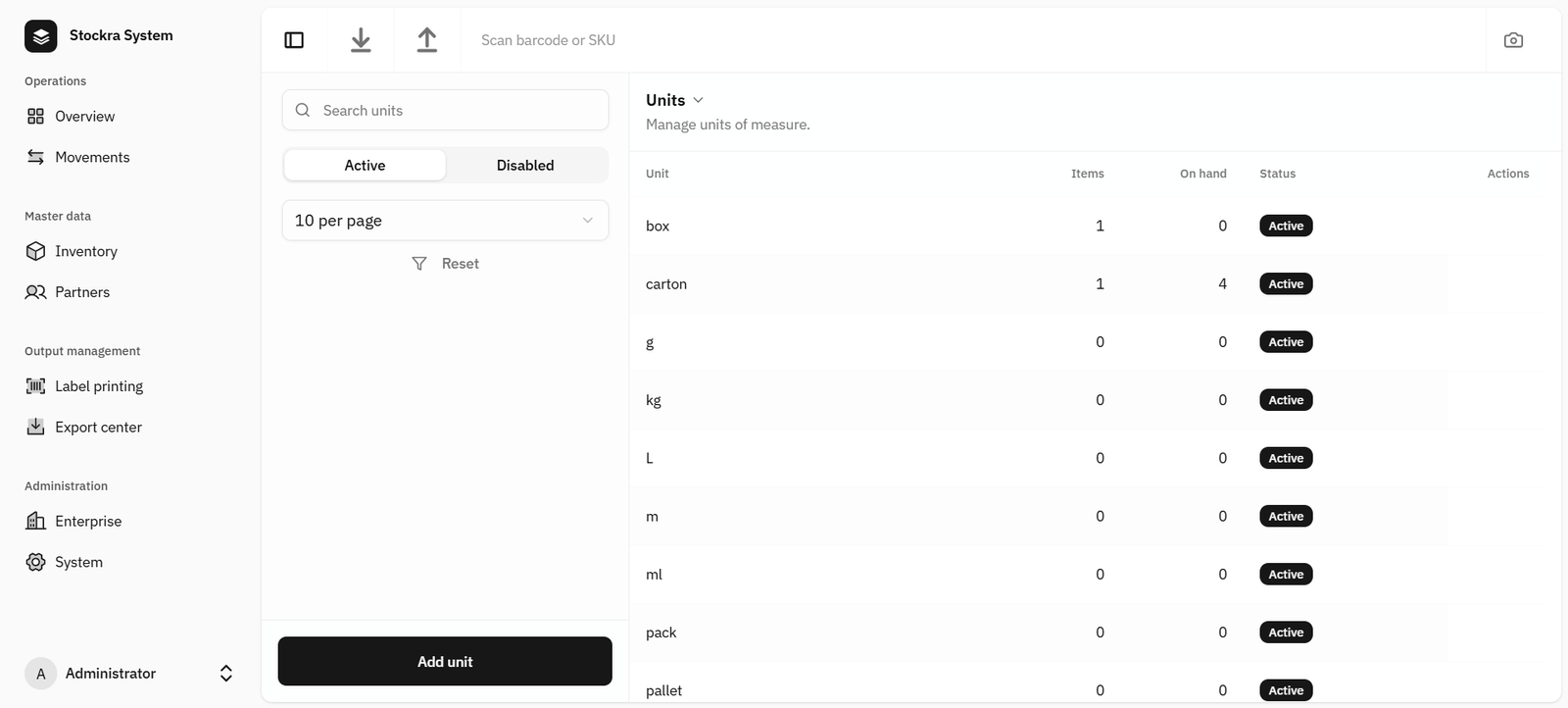Click the upload arrow icon in toolbar

tap(427, 40)
